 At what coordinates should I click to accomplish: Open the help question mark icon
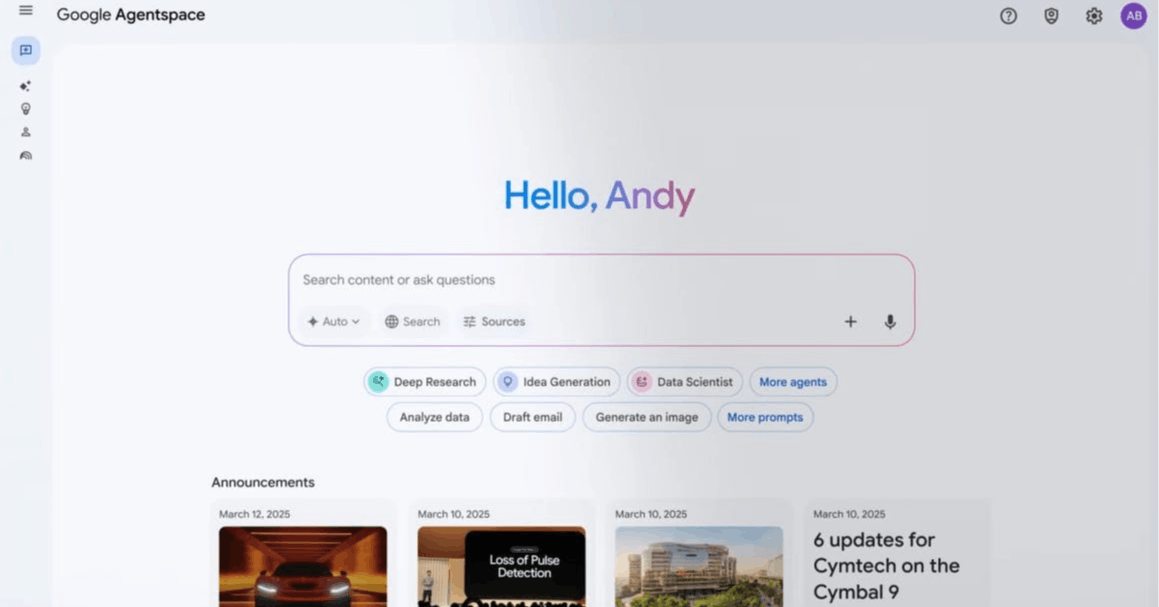pyautogui.click(x=1008, y=16)
